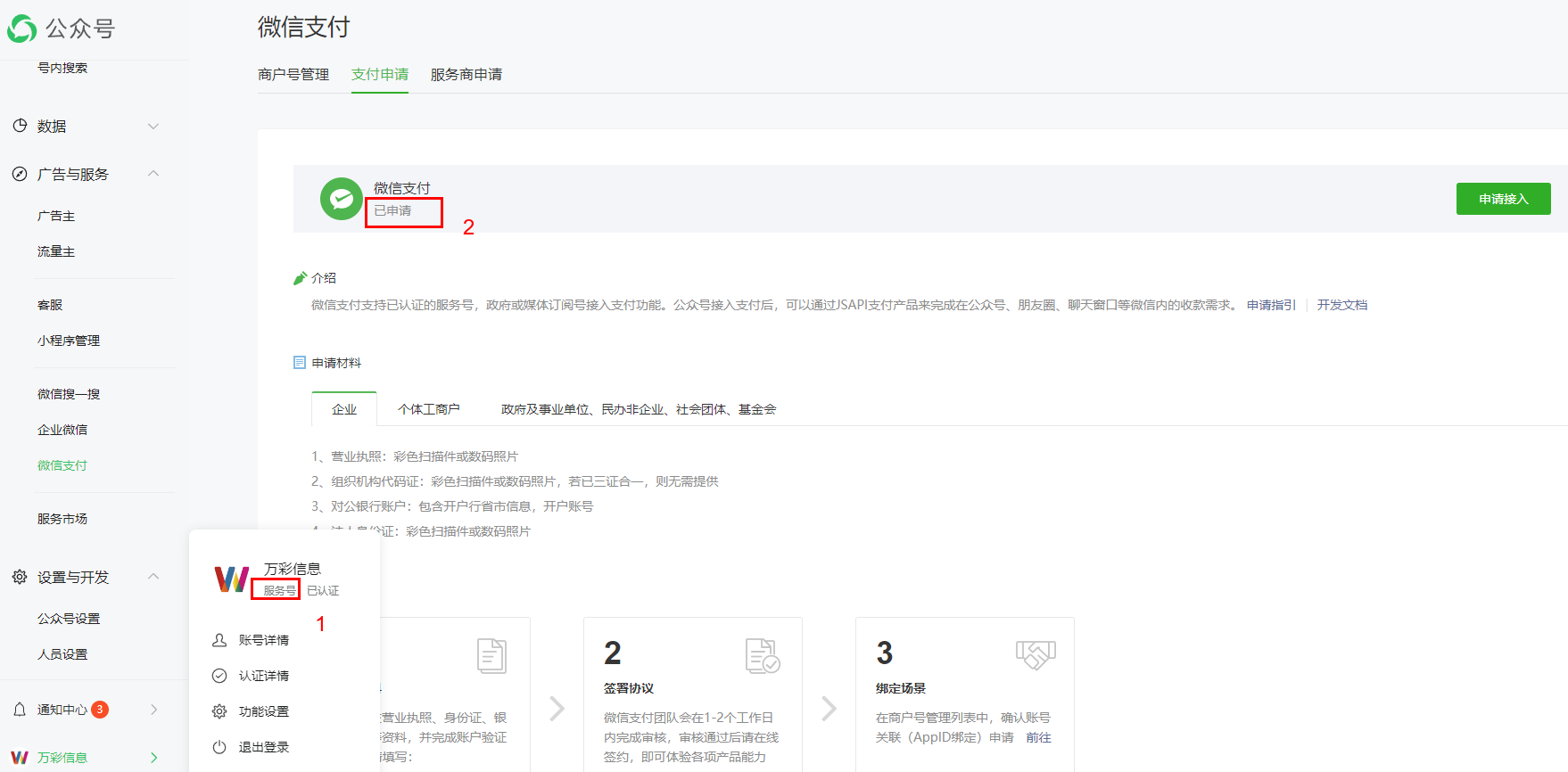Click the 万彩信息 account logo in popup
This screenshot has height=772, width=1568.
231,579
